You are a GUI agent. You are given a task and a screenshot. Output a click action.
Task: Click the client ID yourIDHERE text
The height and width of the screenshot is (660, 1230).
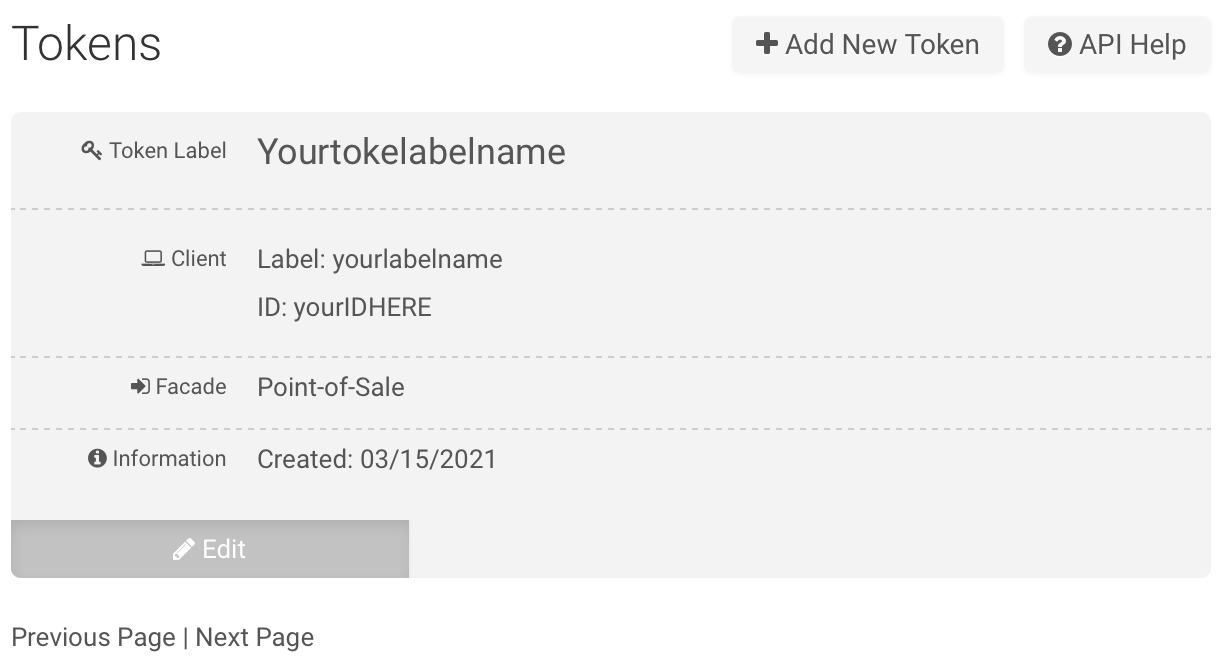(x=344, y=307)
